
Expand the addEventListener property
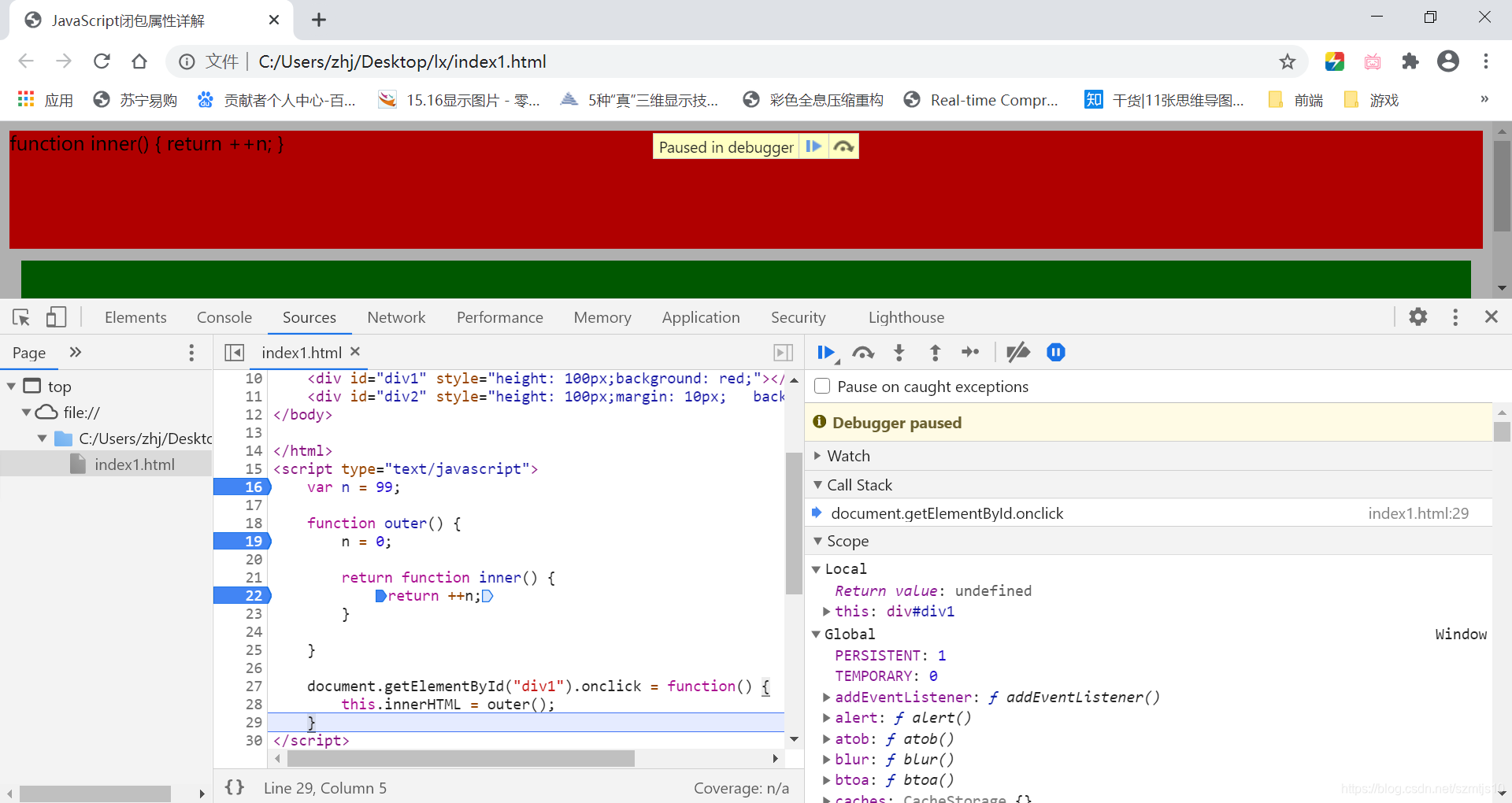tap(826, 698)
